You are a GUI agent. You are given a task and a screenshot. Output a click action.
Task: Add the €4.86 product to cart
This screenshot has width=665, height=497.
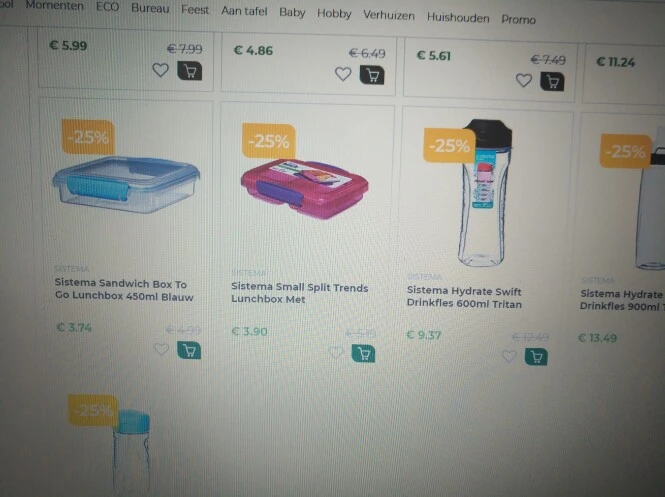point(372,75)
